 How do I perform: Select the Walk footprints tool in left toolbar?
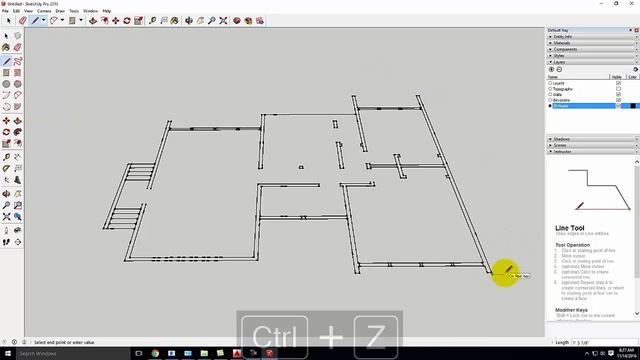point(6,242)
